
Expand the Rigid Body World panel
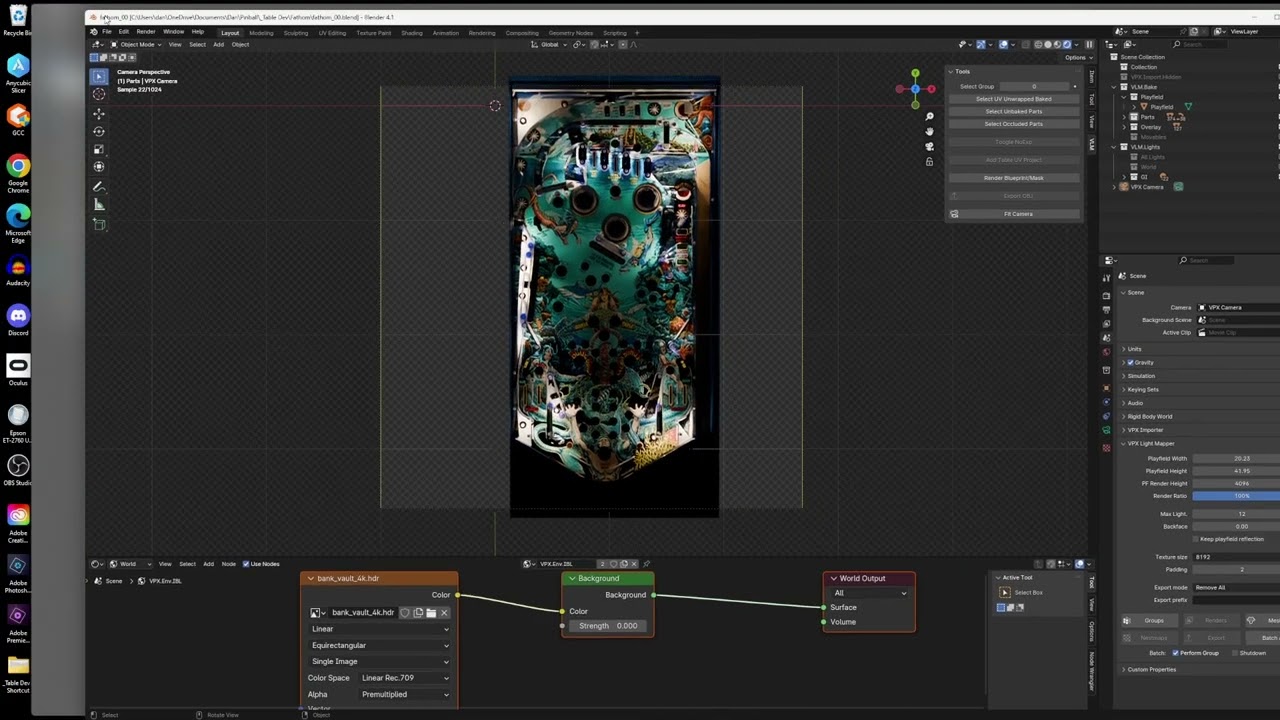point(1124,416)
